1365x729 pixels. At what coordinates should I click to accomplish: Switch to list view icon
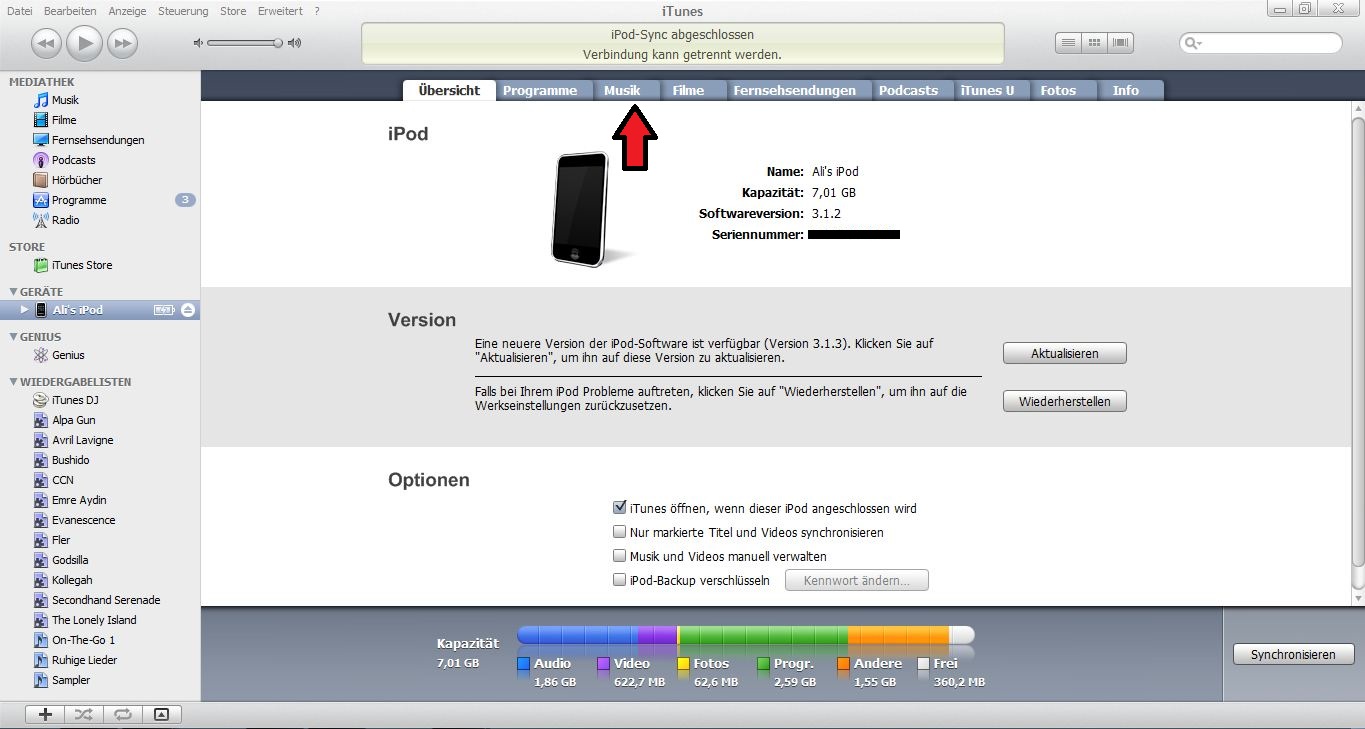coord(1069,43)
